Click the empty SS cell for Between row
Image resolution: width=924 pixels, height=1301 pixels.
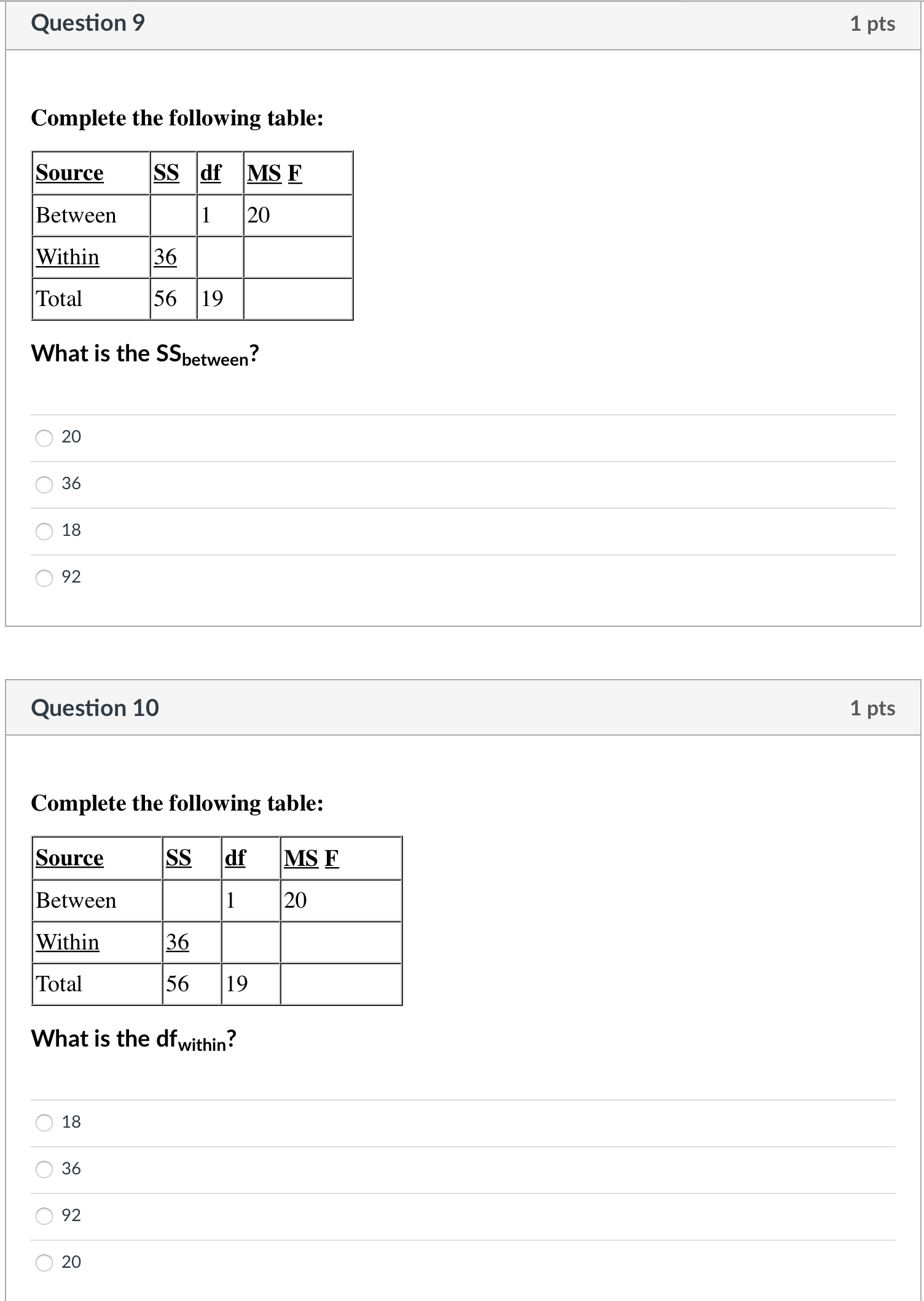click(x=172, y=215)
